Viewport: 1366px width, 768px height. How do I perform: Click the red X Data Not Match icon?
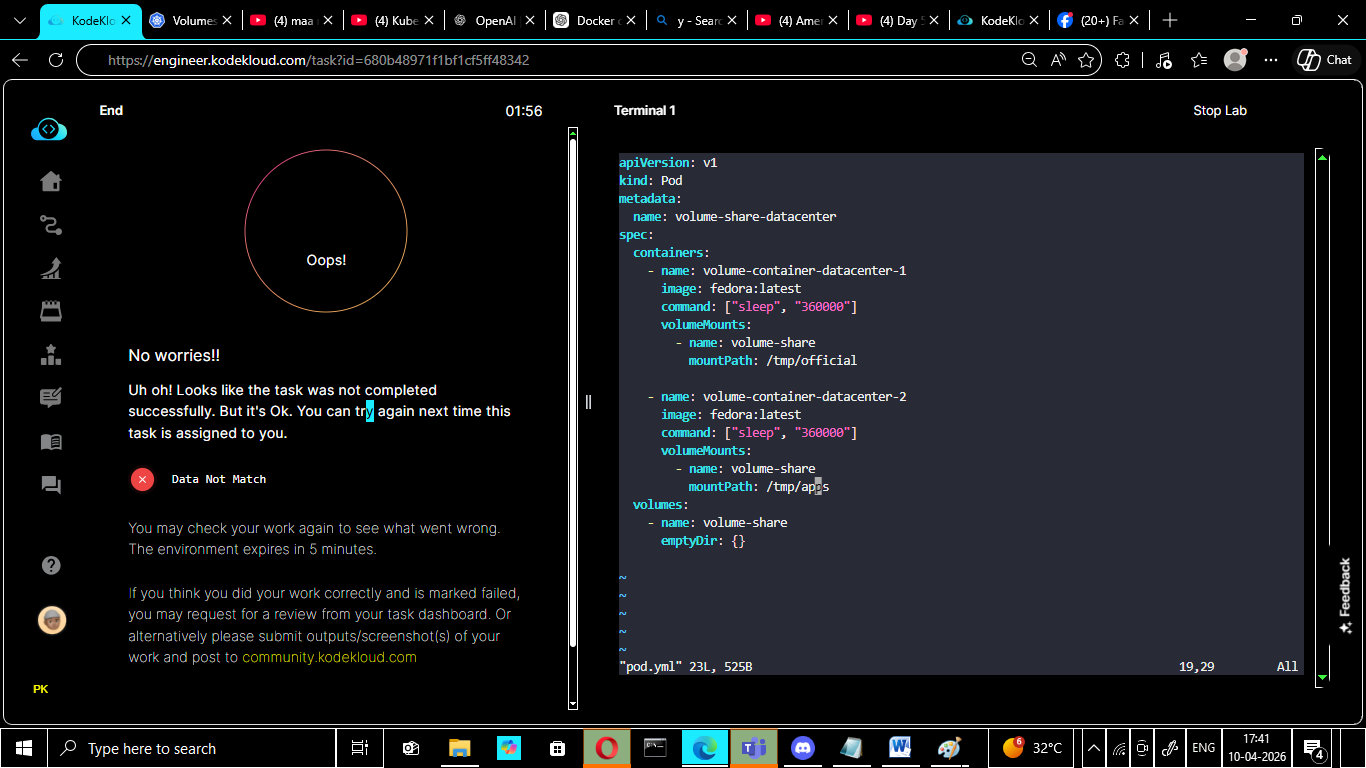(142, 479)
